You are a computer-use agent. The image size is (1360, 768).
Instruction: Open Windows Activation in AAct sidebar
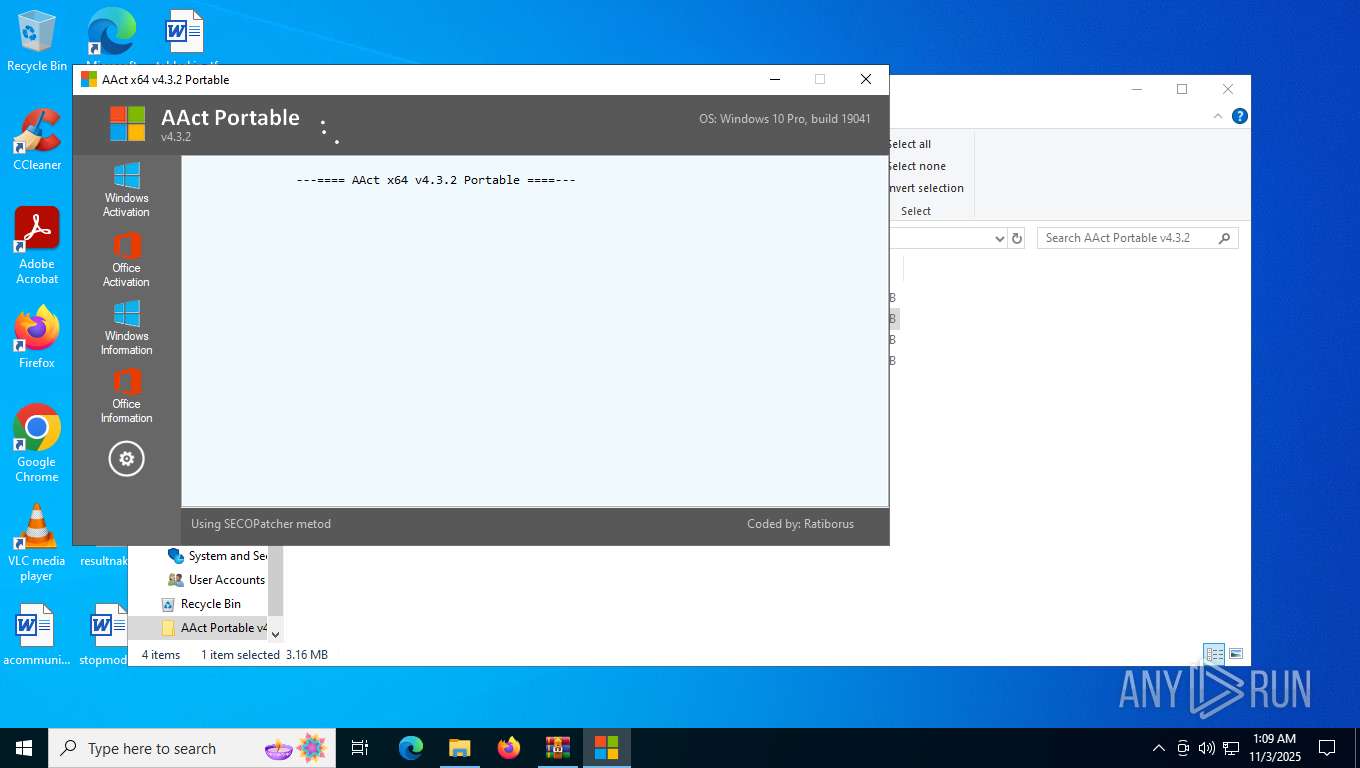[126, 190]
